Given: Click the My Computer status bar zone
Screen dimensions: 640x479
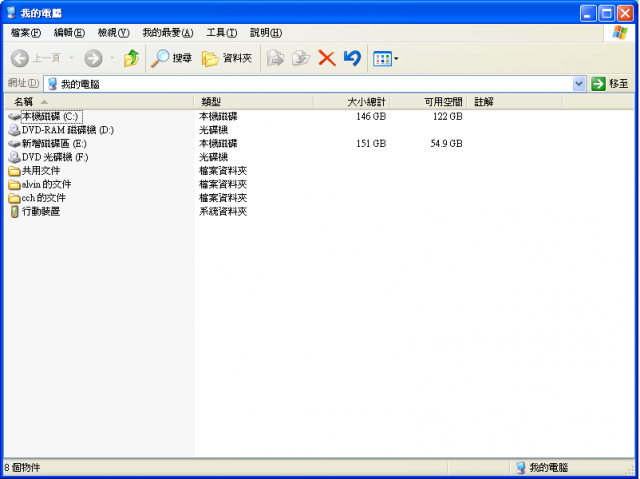Looking at the screenshot, I should [542, 468].
